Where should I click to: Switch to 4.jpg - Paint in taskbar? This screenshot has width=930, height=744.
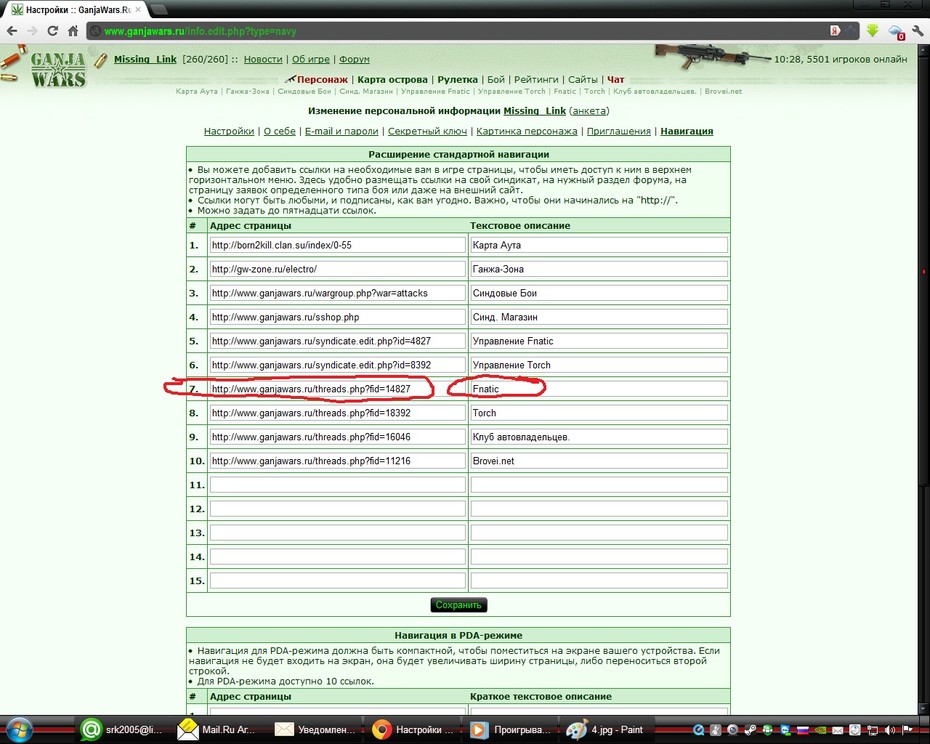(607, 730)
